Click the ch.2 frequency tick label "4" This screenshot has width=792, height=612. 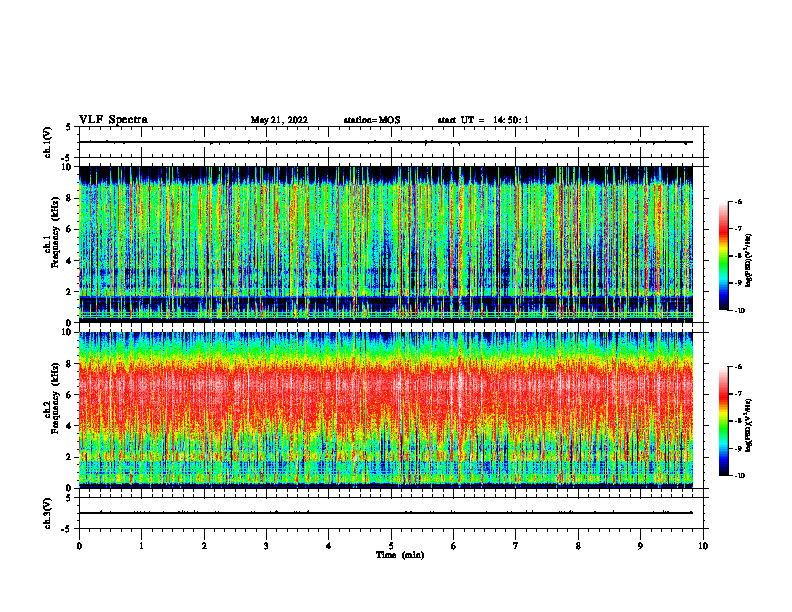70,427
